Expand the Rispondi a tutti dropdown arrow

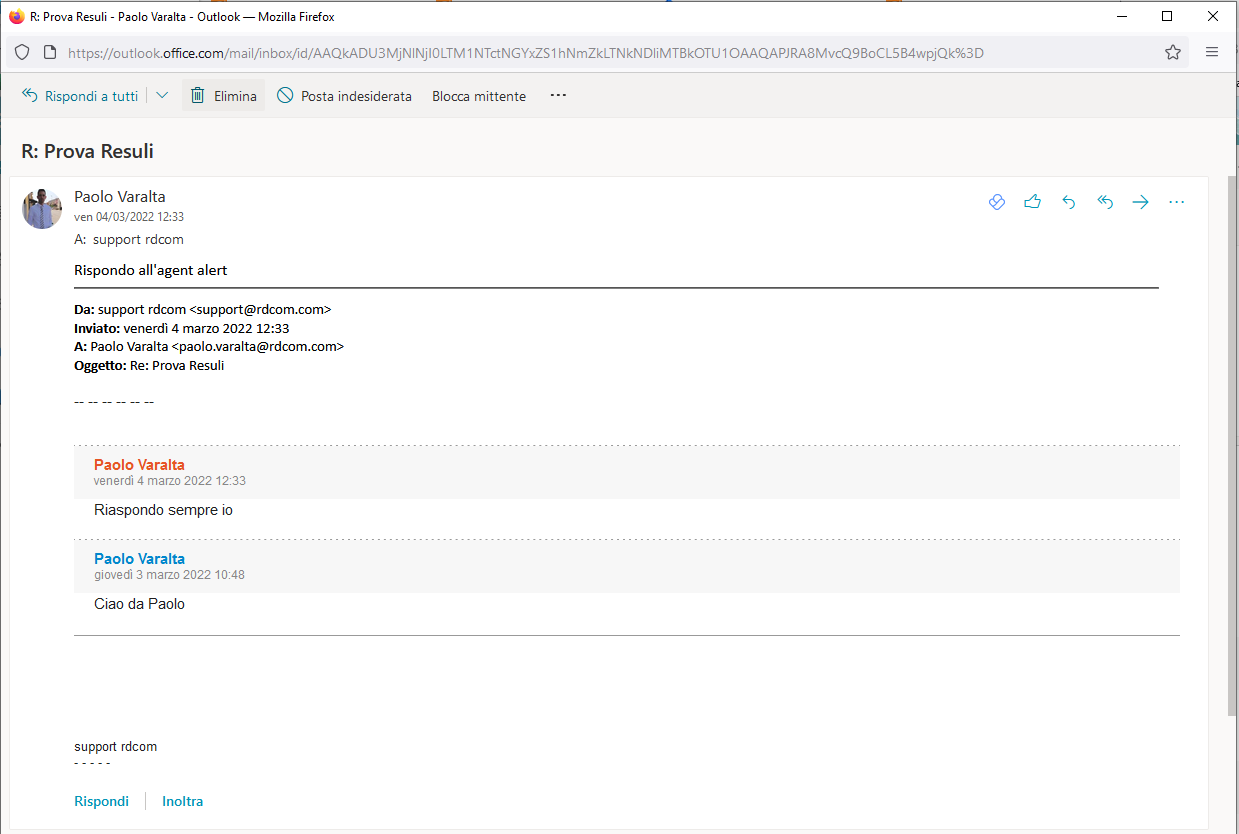click(x=162, y=96)
